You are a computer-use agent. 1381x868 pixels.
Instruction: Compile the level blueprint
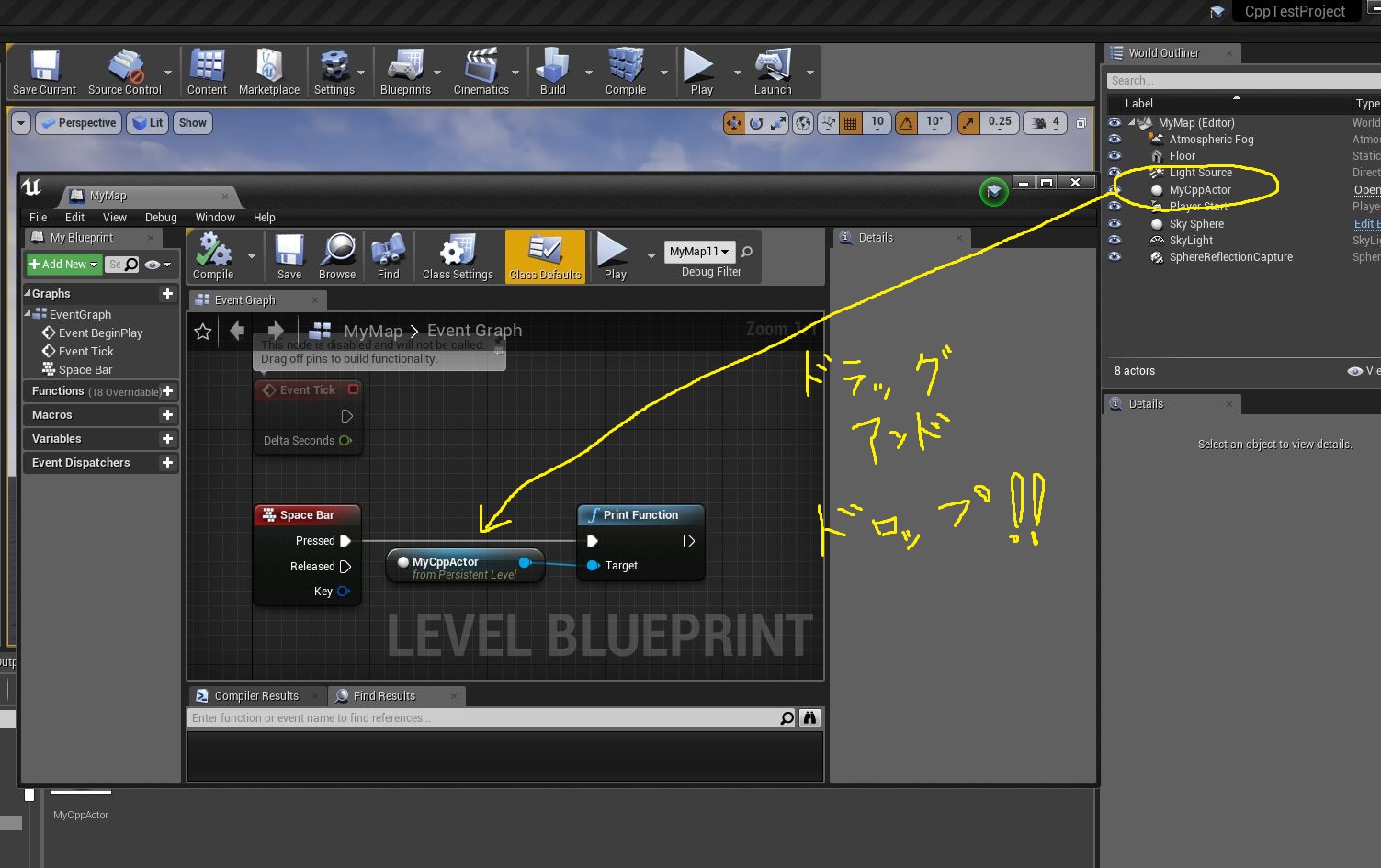point(213,256)
